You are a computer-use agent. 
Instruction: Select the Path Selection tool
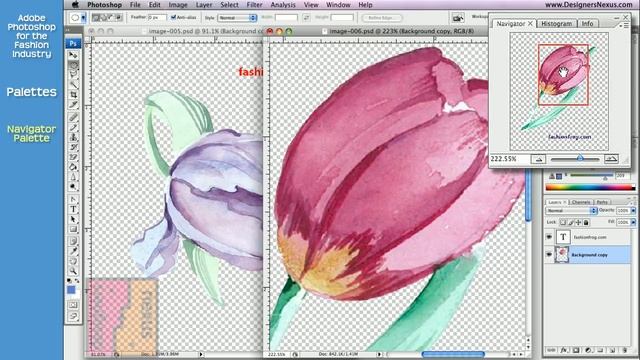pyautogui.click(x=73, y=219)
